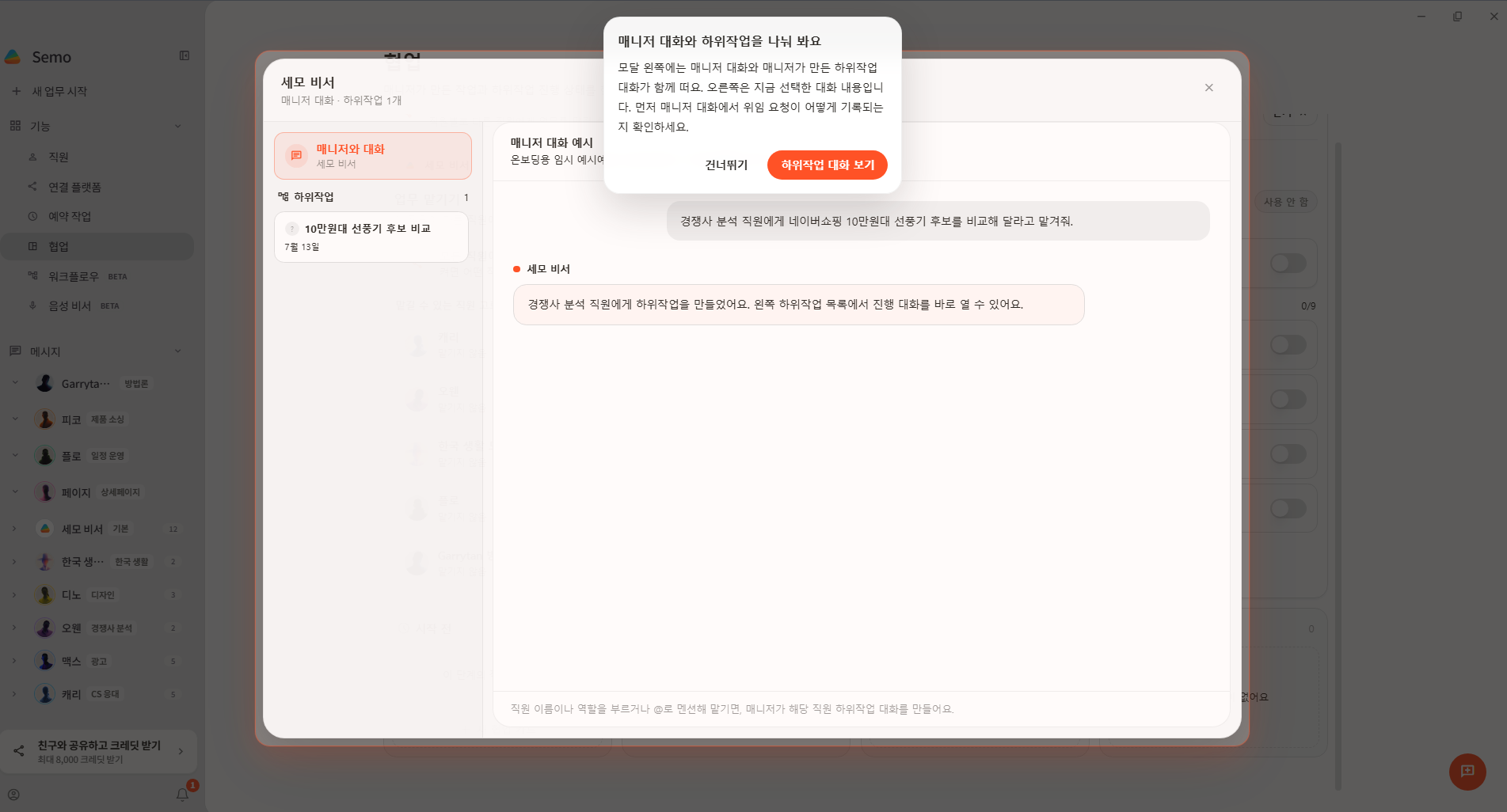Click the 세모 비서 reply bubble
Screen dimensions: 1507x812
coord(798,305)
